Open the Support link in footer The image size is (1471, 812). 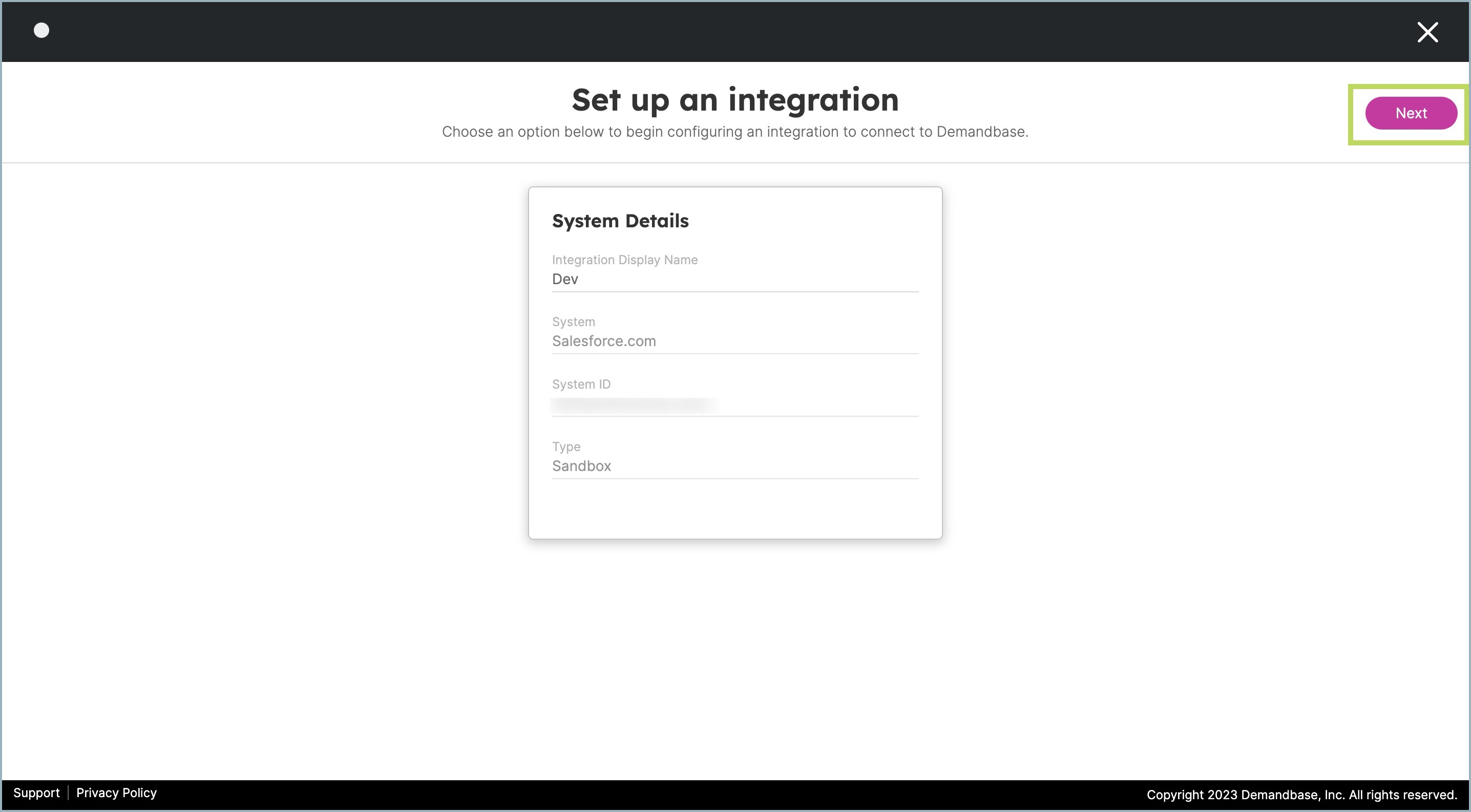pos(36,793)
